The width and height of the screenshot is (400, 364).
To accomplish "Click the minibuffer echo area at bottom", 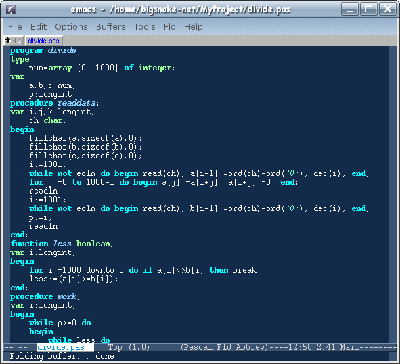I will (x=200, y=356).
